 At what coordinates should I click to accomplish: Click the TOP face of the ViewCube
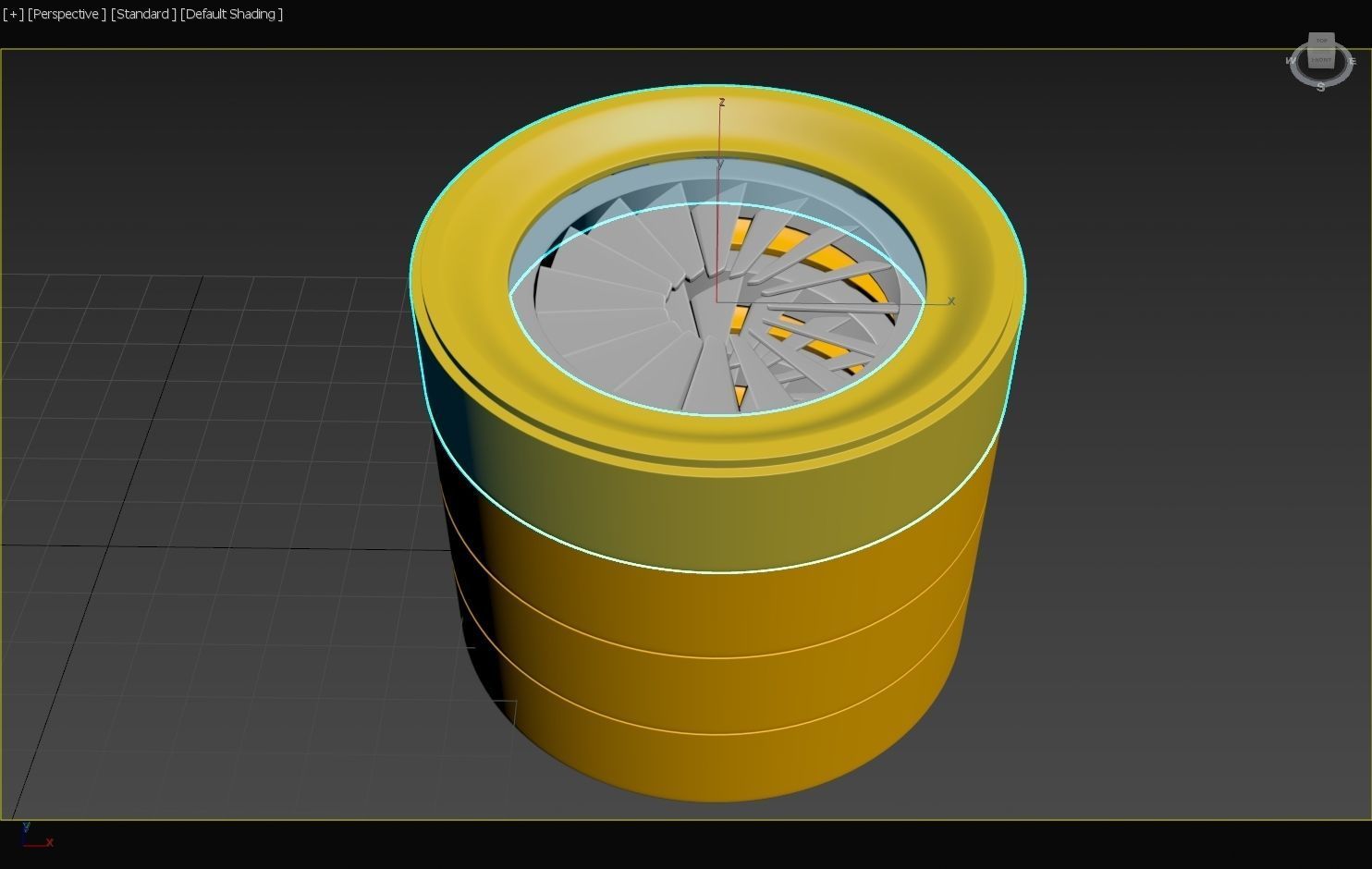(x=1321, y=41)
